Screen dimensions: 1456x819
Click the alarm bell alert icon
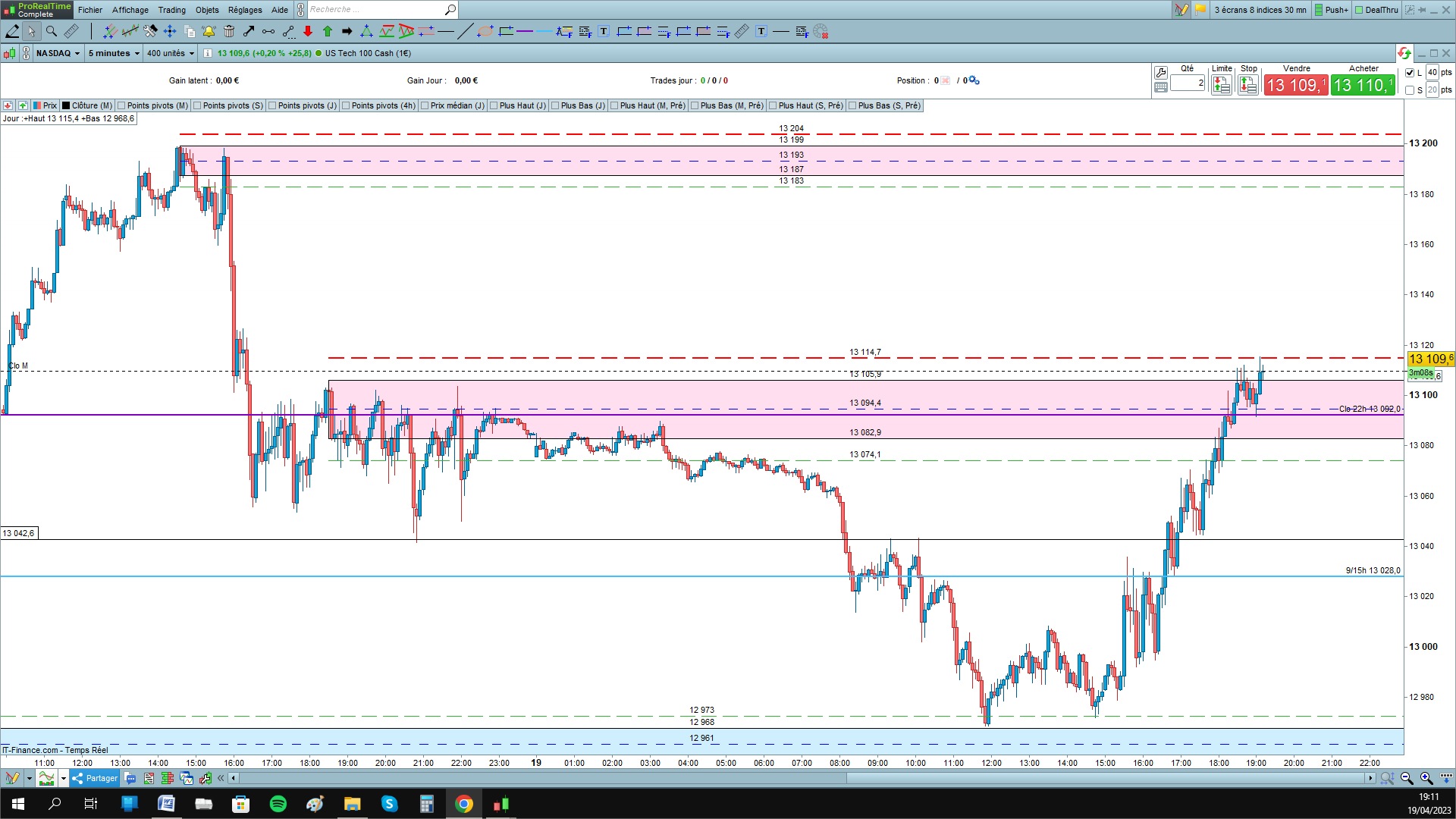(x=209, y=31)
